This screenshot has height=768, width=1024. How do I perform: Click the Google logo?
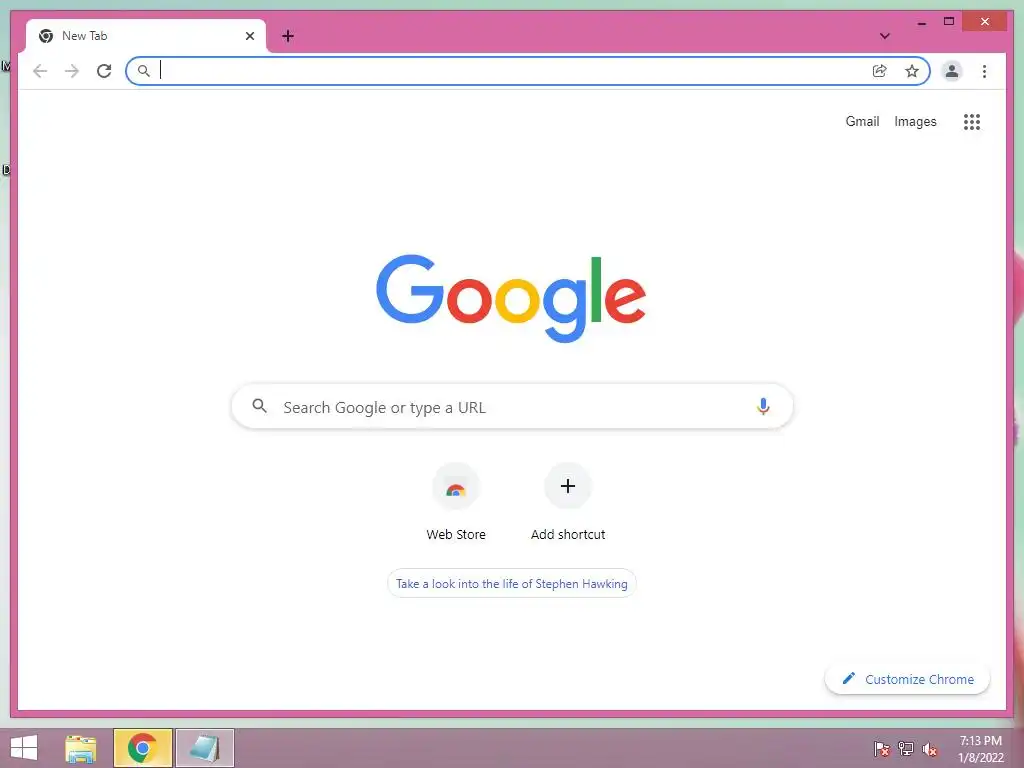511,298
